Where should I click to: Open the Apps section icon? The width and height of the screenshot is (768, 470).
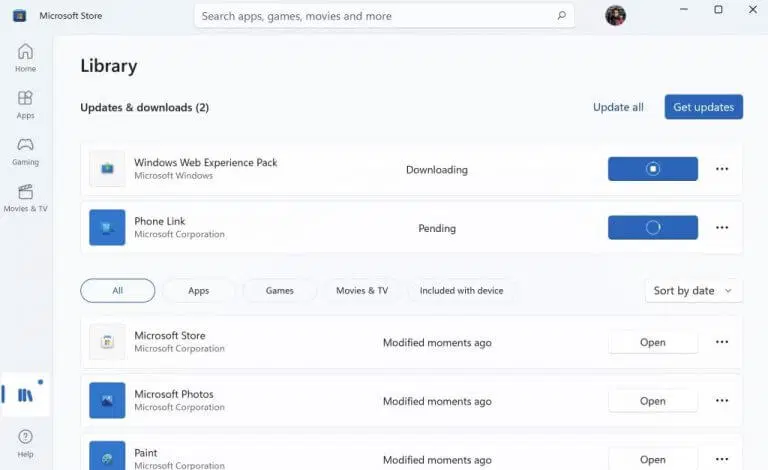point(25,98)
